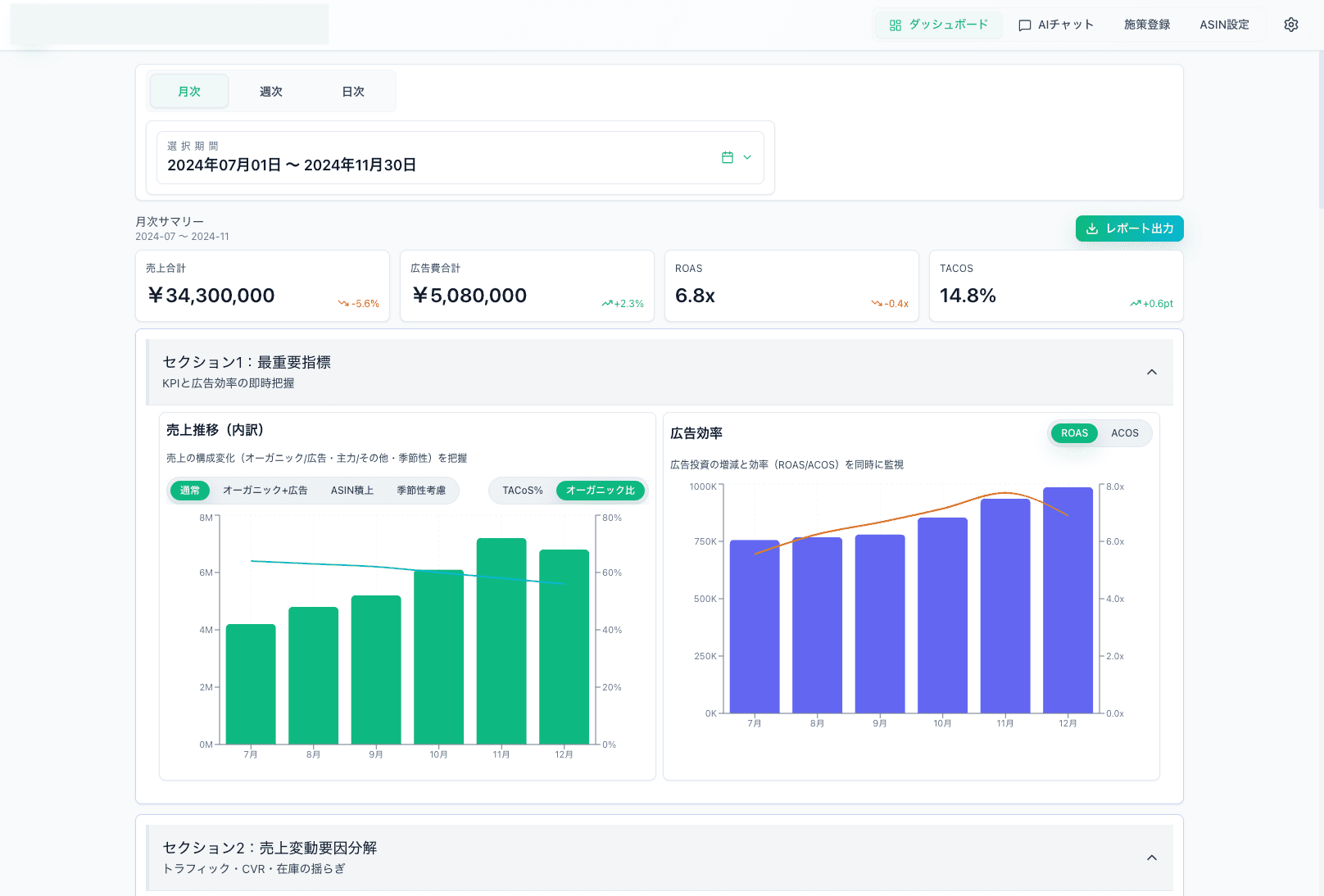Open 施策登録 in the top menu
This screenshot has width=1324, height=896.
[1146, 25]
